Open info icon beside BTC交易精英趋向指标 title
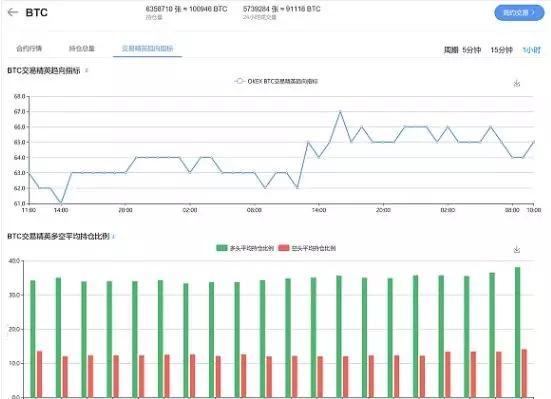The height and width of the screenshot is (399, 551). pos(86,70)
